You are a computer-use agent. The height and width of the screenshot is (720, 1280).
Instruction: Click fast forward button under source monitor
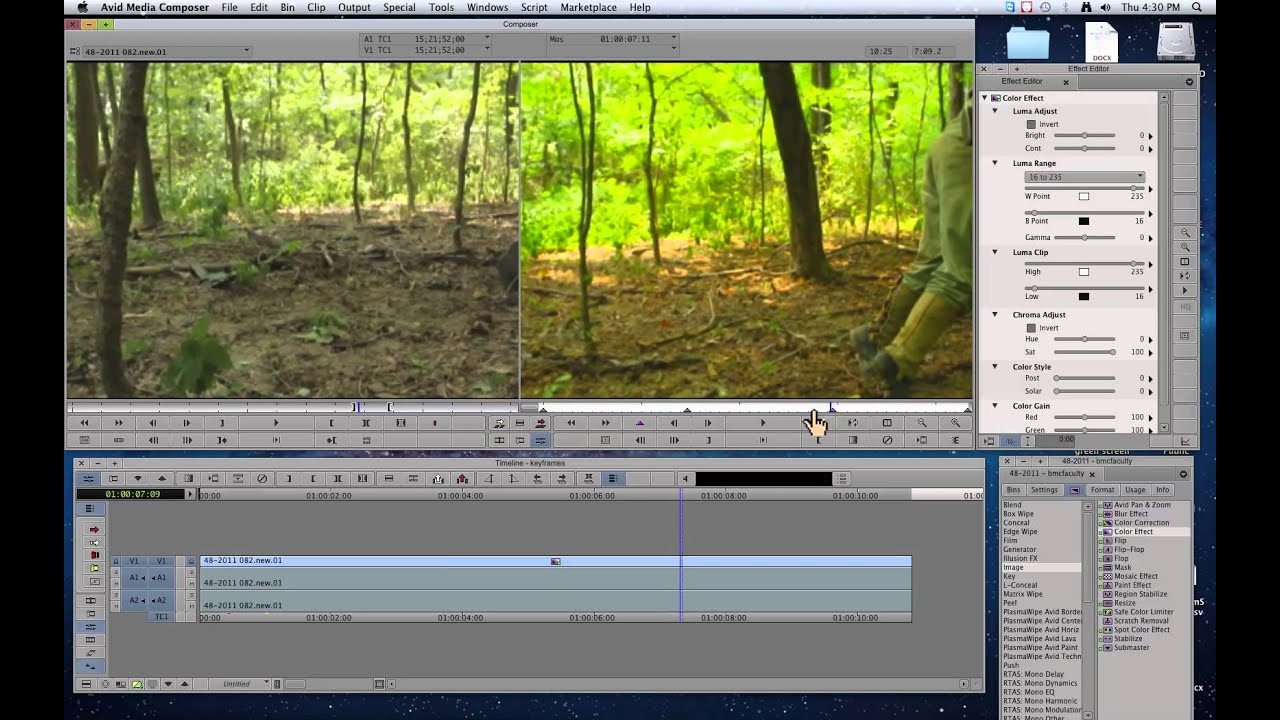point(118,423)
